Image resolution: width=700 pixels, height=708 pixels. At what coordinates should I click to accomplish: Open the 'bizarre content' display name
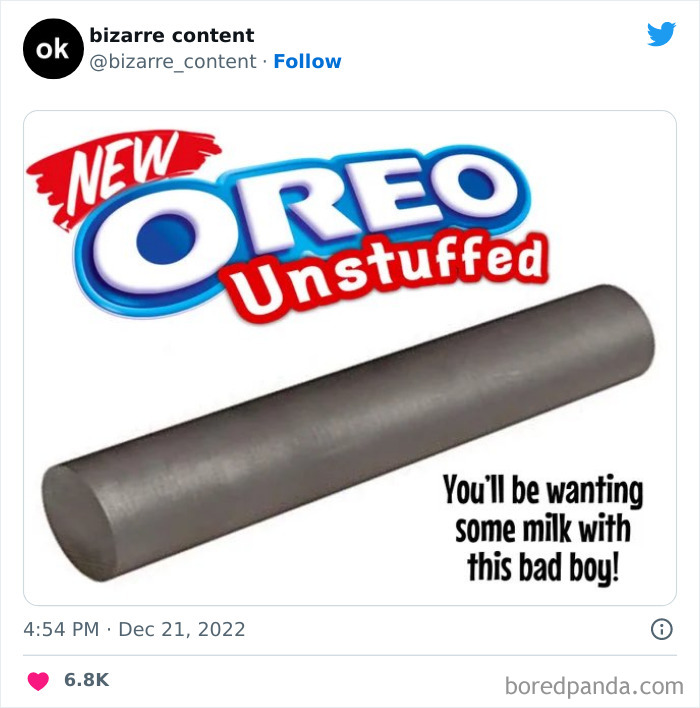tap(172, 35)
